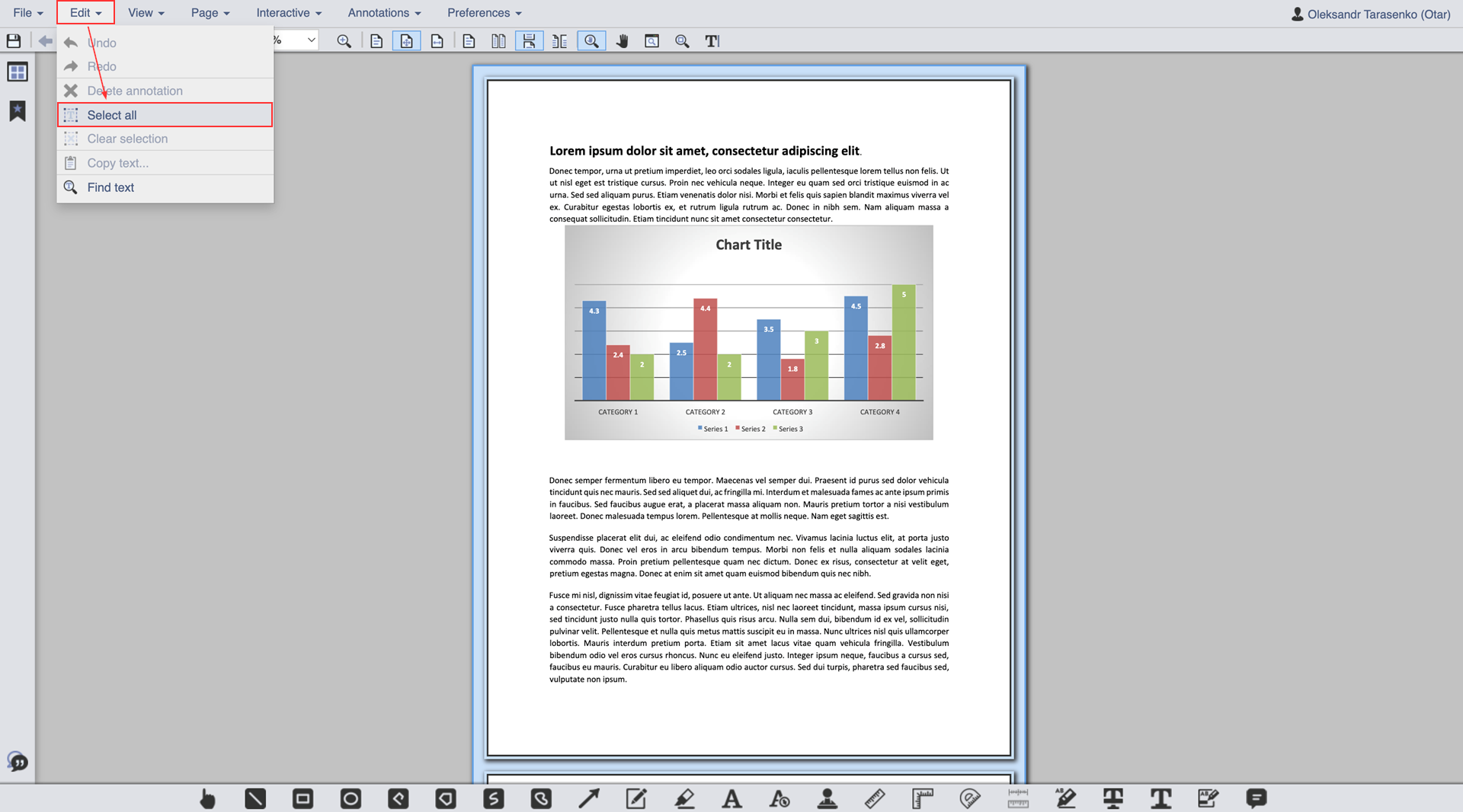Open the zoom percentage dropdown
The width and height of the screenshot is (1463, 812).
pos(311,40)
